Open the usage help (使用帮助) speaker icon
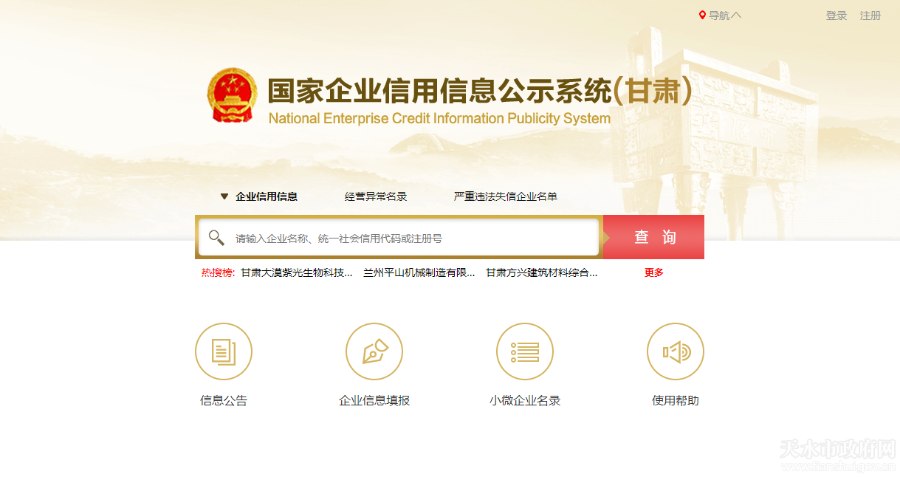Screen dimensions: 900x477 coord(676,352)
